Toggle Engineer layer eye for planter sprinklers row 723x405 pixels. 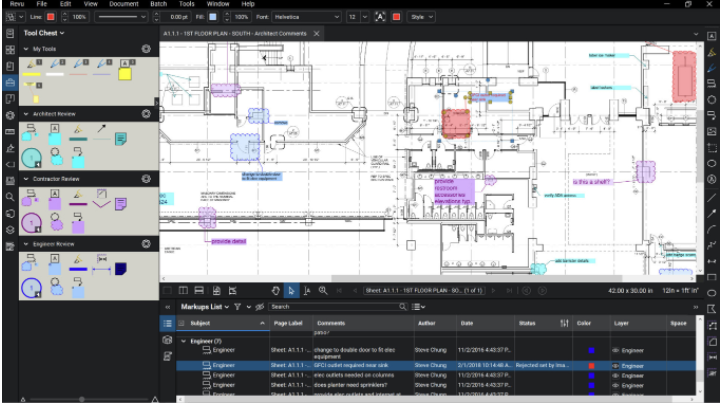coord(616,386)
